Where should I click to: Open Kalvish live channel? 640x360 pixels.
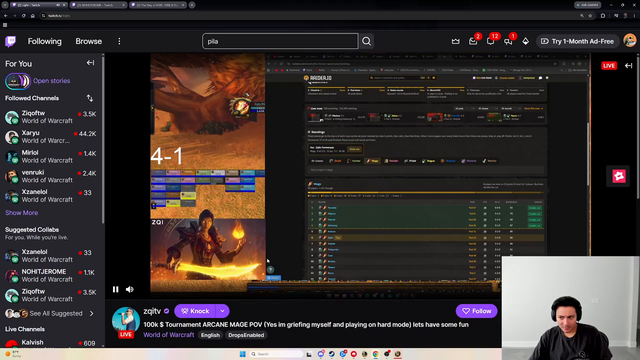click(x=51, y=343)
